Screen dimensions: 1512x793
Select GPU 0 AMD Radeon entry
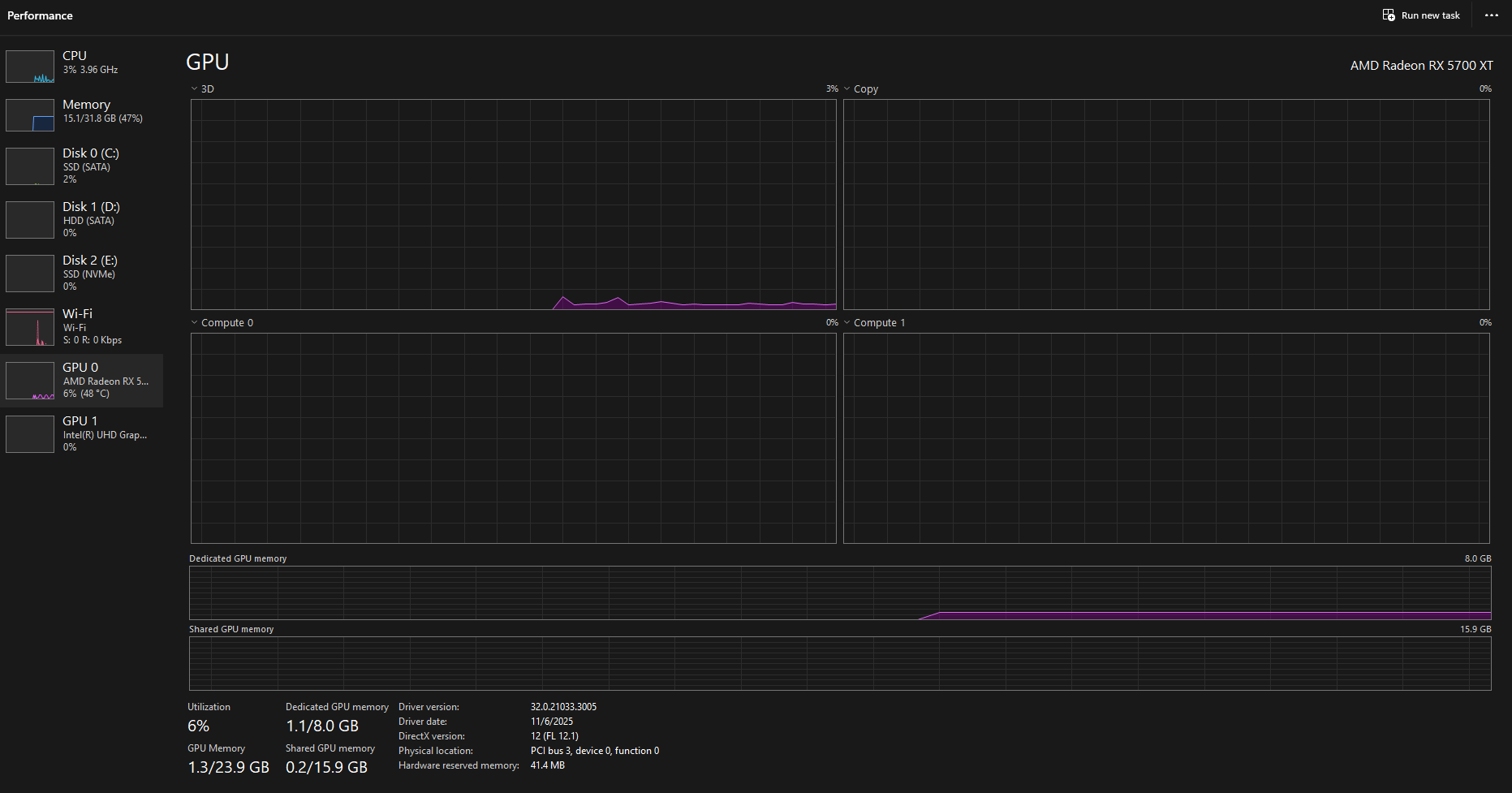click(x=81, y=380)
